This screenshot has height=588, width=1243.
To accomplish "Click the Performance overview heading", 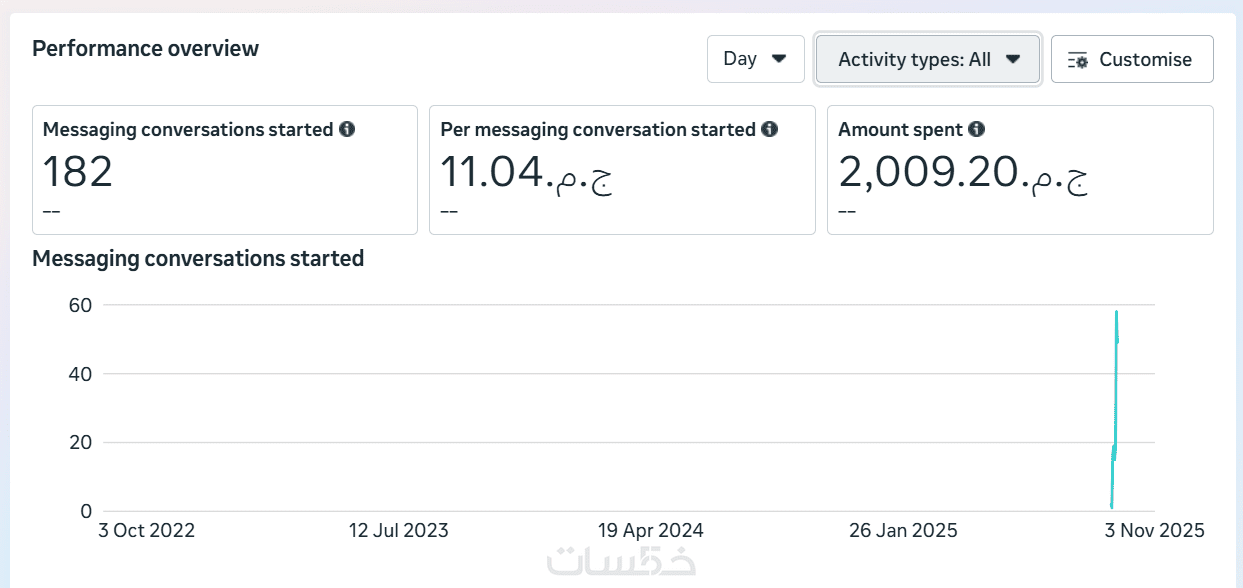I will (x=146, y=48).
